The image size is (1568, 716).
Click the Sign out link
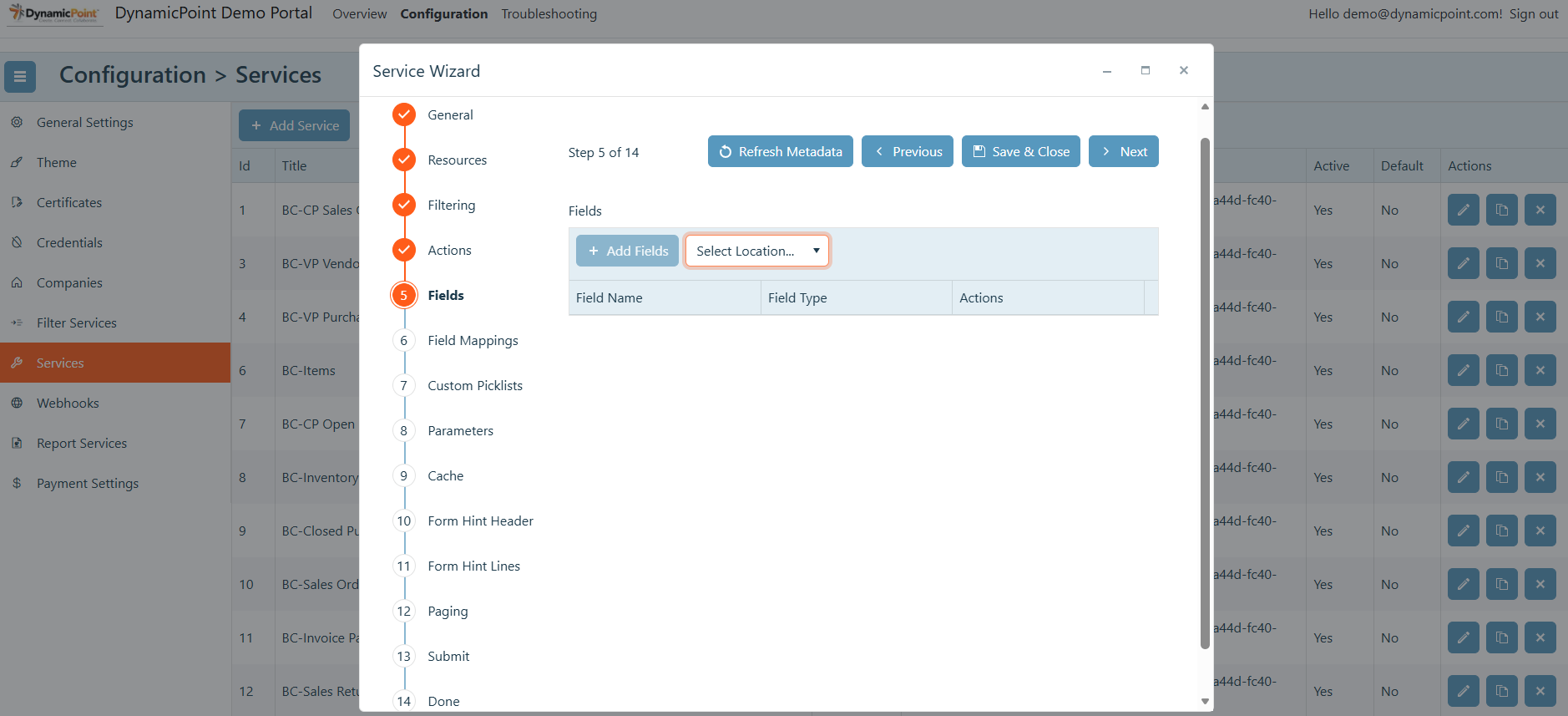(1534, 14)
